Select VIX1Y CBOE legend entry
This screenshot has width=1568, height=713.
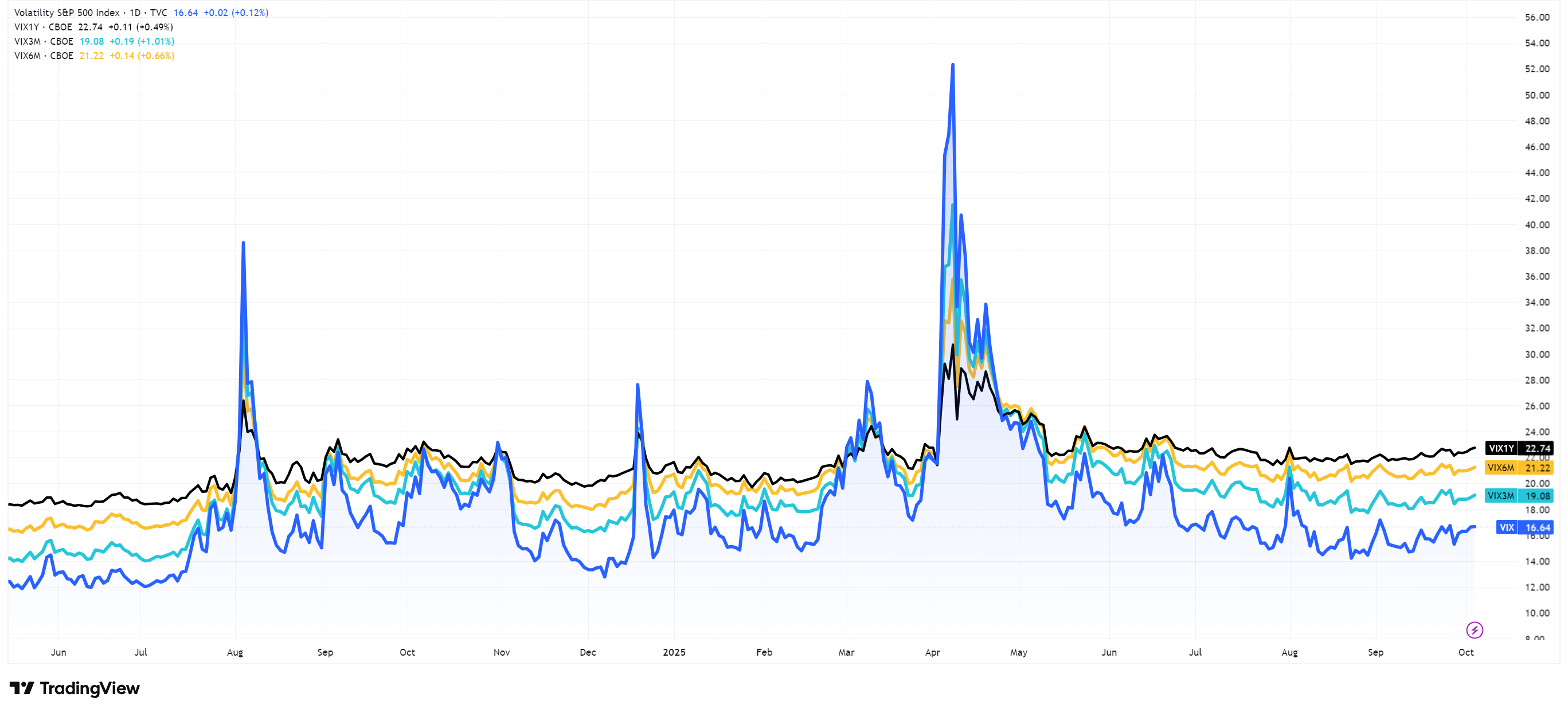coord(43,28)
